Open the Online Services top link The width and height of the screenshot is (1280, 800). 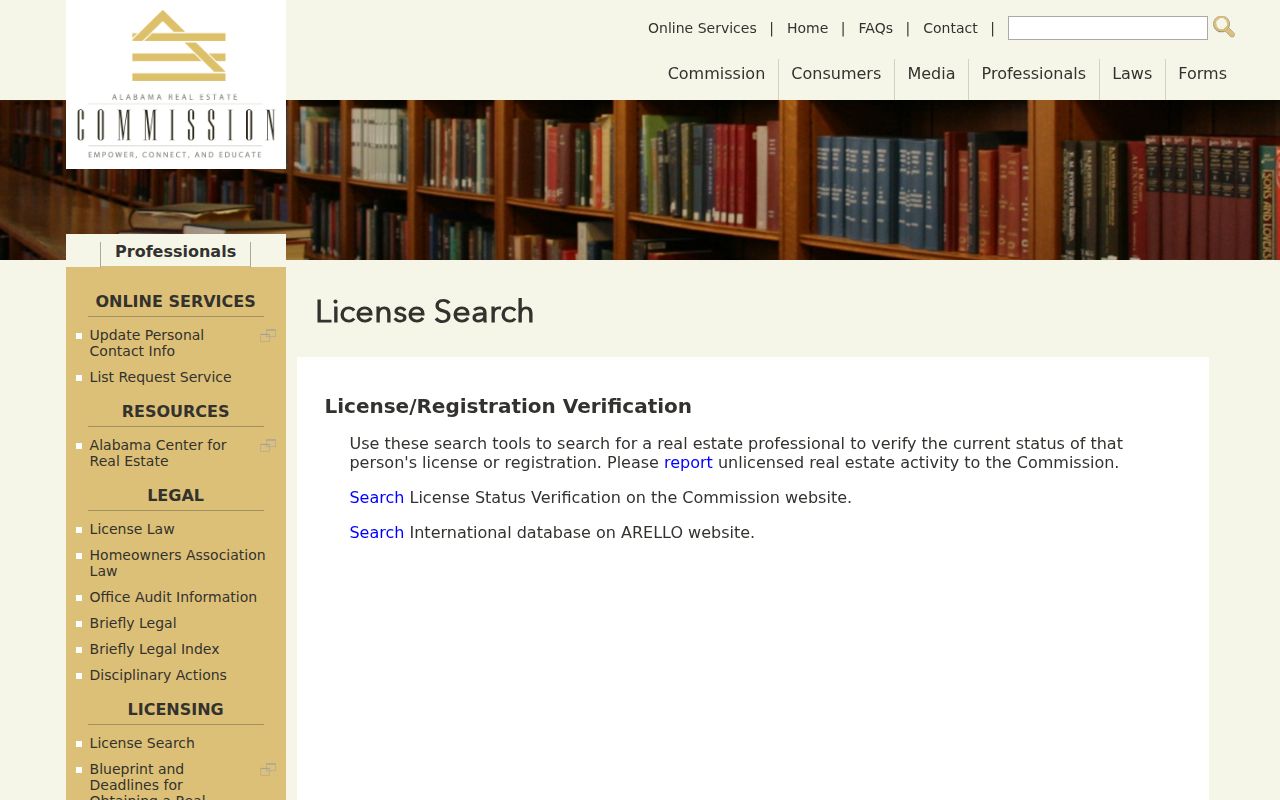(x=702, y=28)
